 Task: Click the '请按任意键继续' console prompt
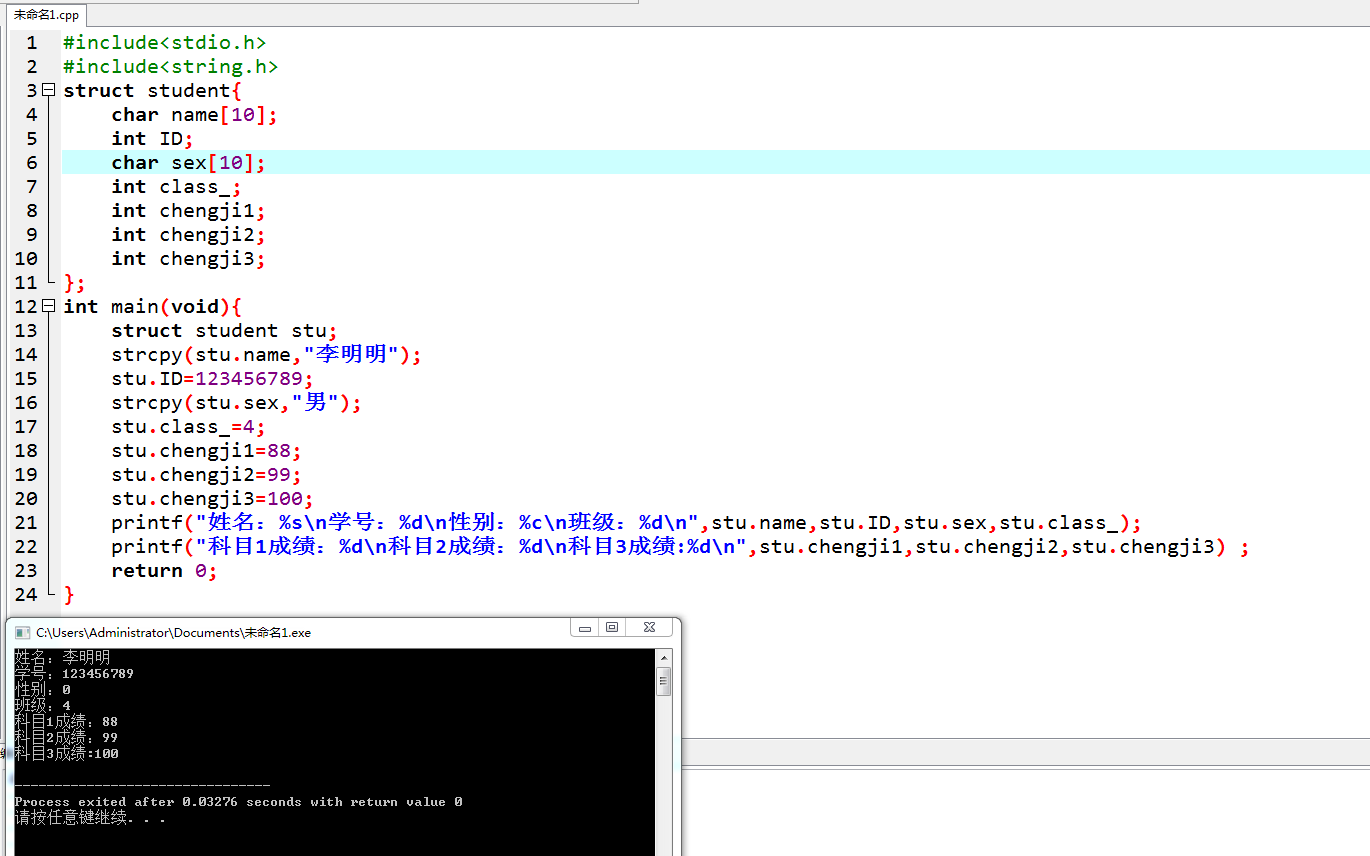pos(90,818)
